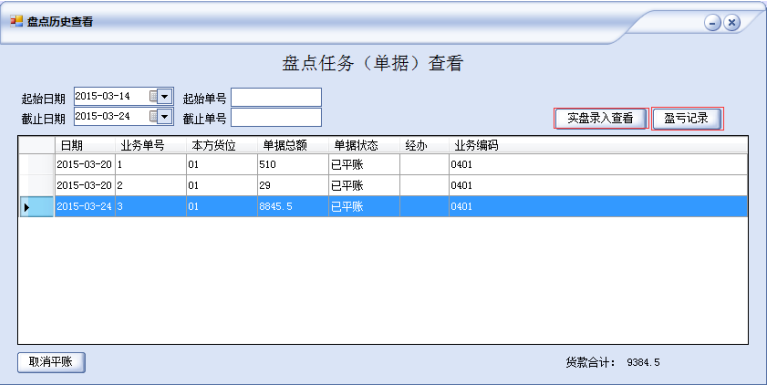Image resolution: width=767 pixels, height=386 pixels.
Task: Click the 取消平账 button
Action: point(51,362)
